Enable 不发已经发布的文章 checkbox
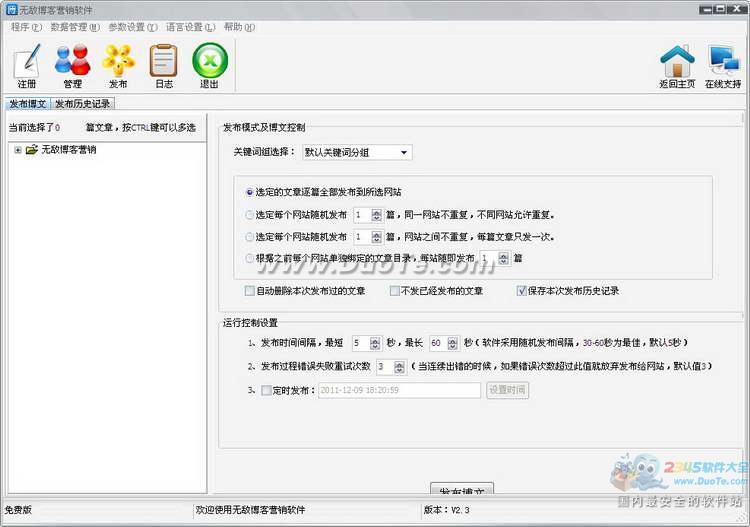 click(x=395, y=291)
